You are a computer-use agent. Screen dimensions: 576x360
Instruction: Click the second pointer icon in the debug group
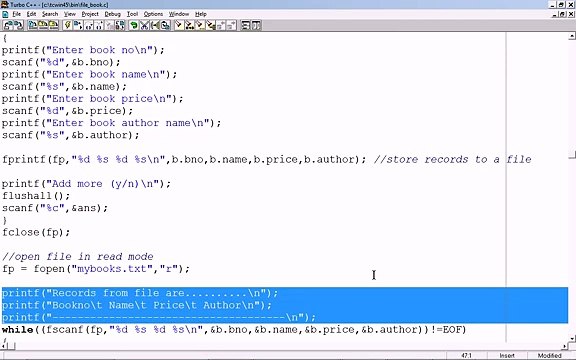tap(190, 25)
